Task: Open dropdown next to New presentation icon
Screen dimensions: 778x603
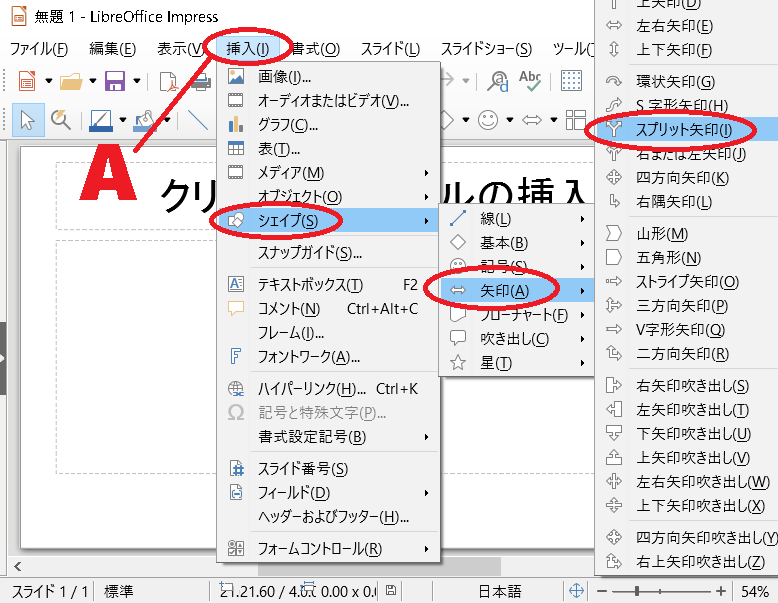Action: [x=49, y=81]
